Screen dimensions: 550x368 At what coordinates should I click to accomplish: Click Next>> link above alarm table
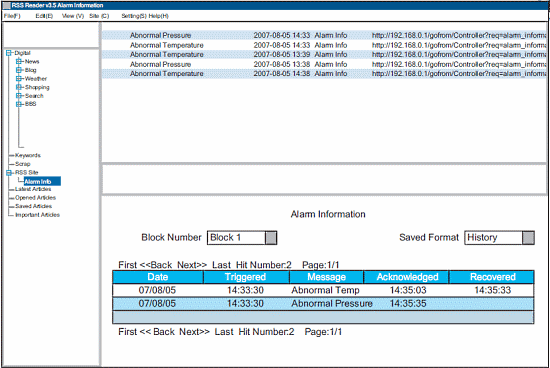[192, 265]
